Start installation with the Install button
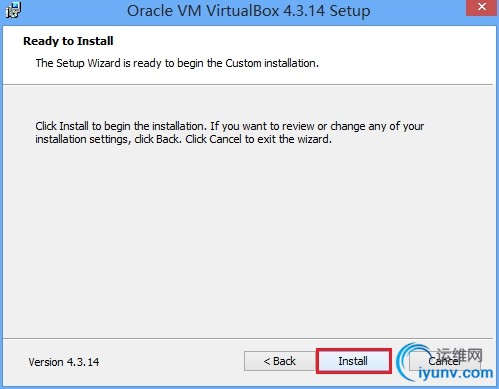Screen dimensions: 499x389 (353, 361)
